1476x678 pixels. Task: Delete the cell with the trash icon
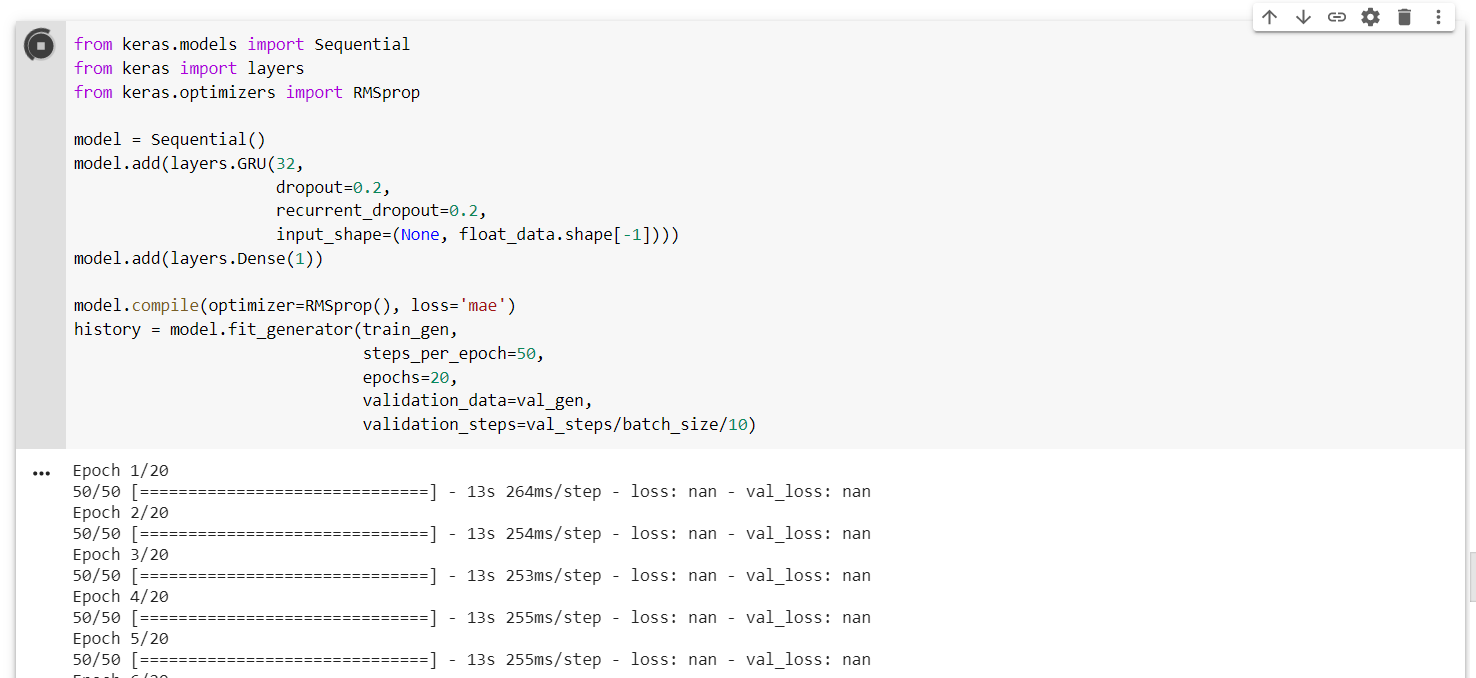(1404, 17)
